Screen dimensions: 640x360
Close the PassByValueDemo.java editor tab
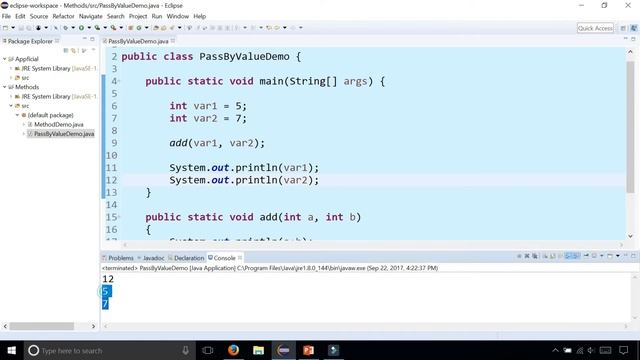point(173,41)
